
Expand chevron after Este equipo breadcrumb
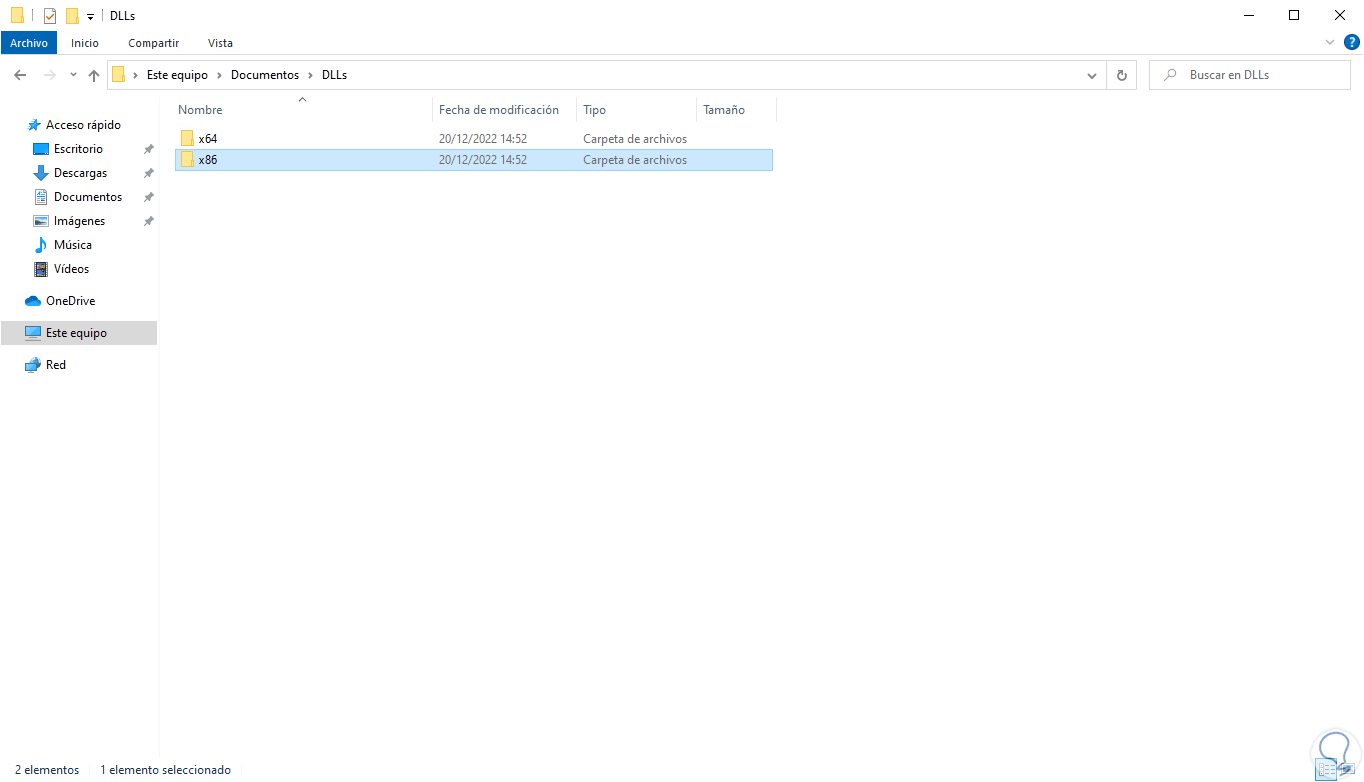(x=220, y=75)
